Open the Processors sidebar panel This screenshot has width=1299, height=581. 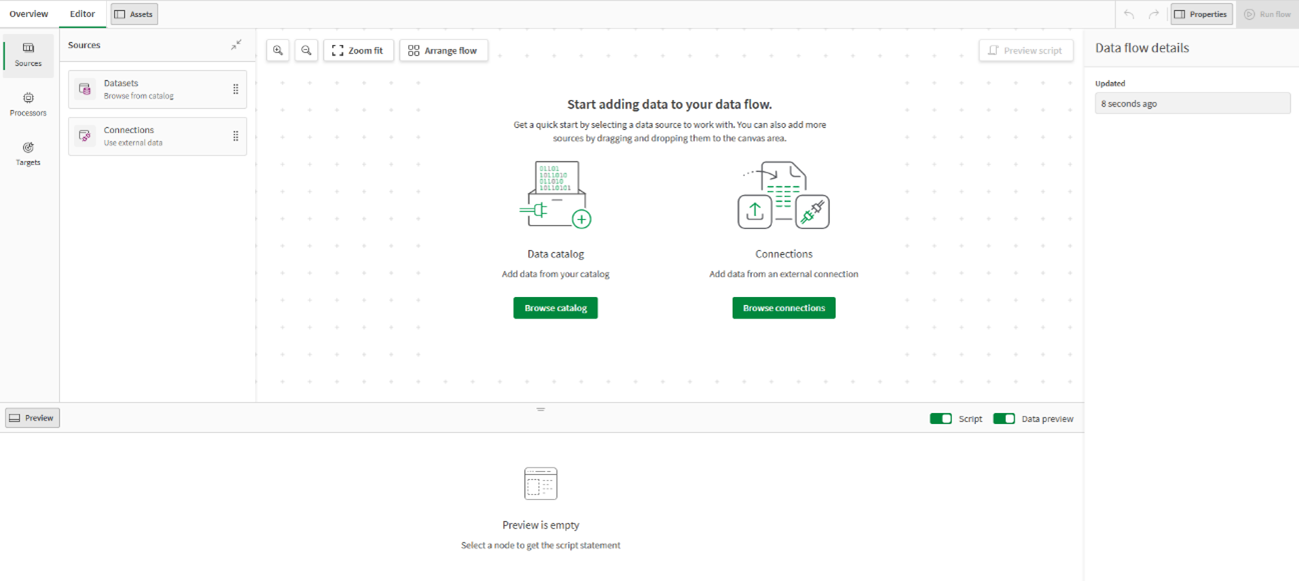coord(28,104)
